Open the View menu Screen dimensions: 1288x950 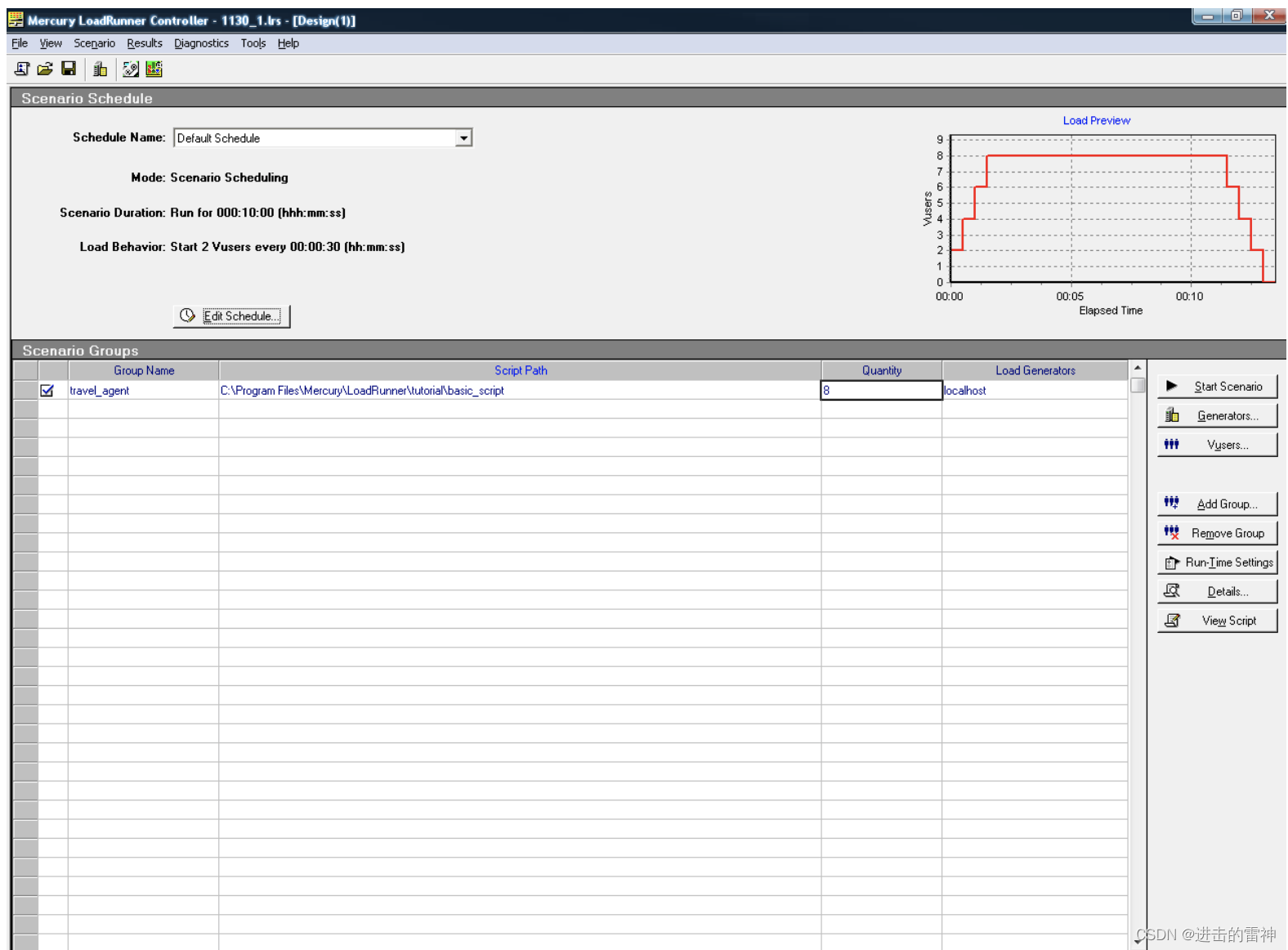[51, 43]
